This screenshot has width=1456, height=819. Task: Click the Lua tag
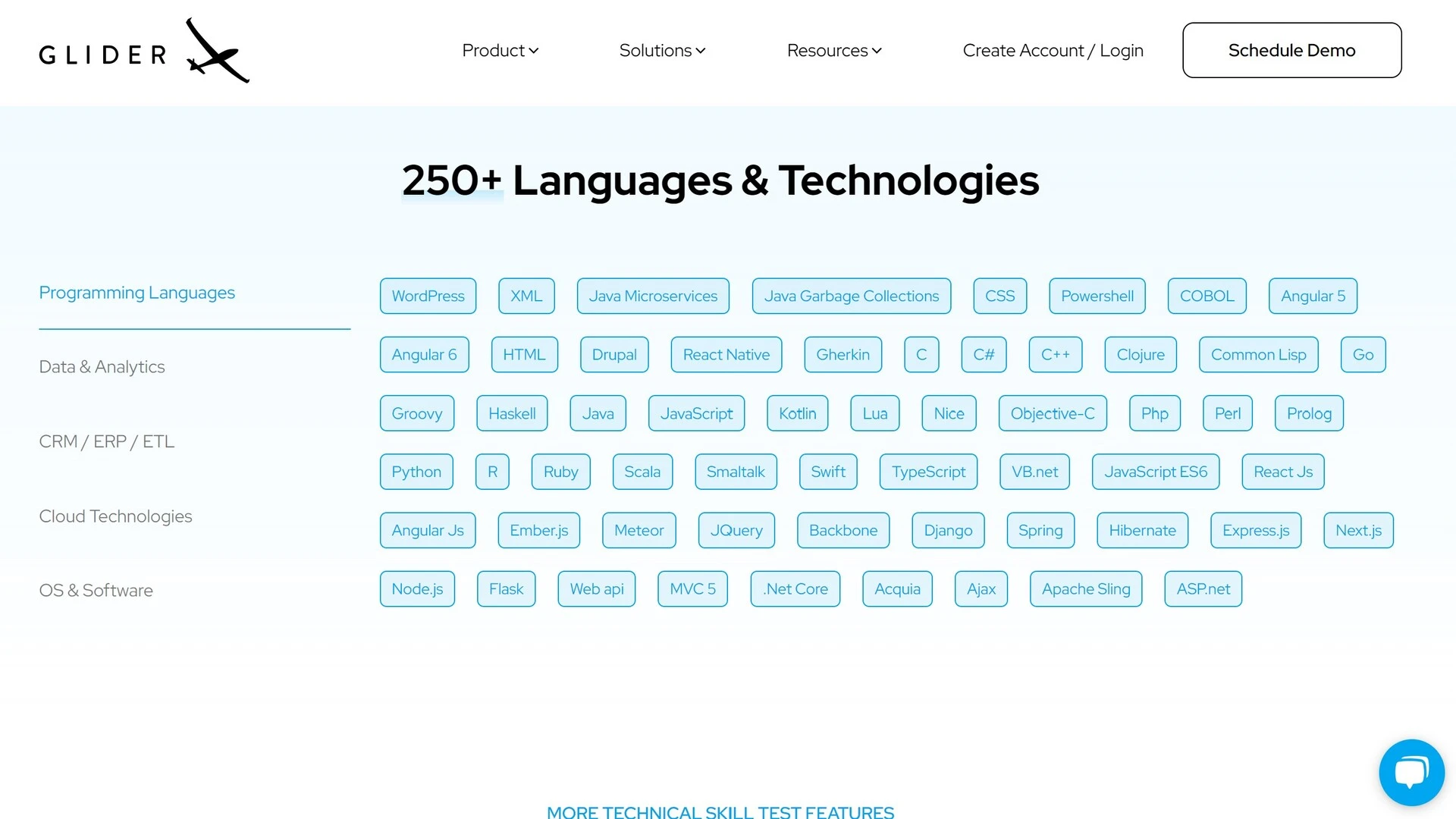coord(874,413)
